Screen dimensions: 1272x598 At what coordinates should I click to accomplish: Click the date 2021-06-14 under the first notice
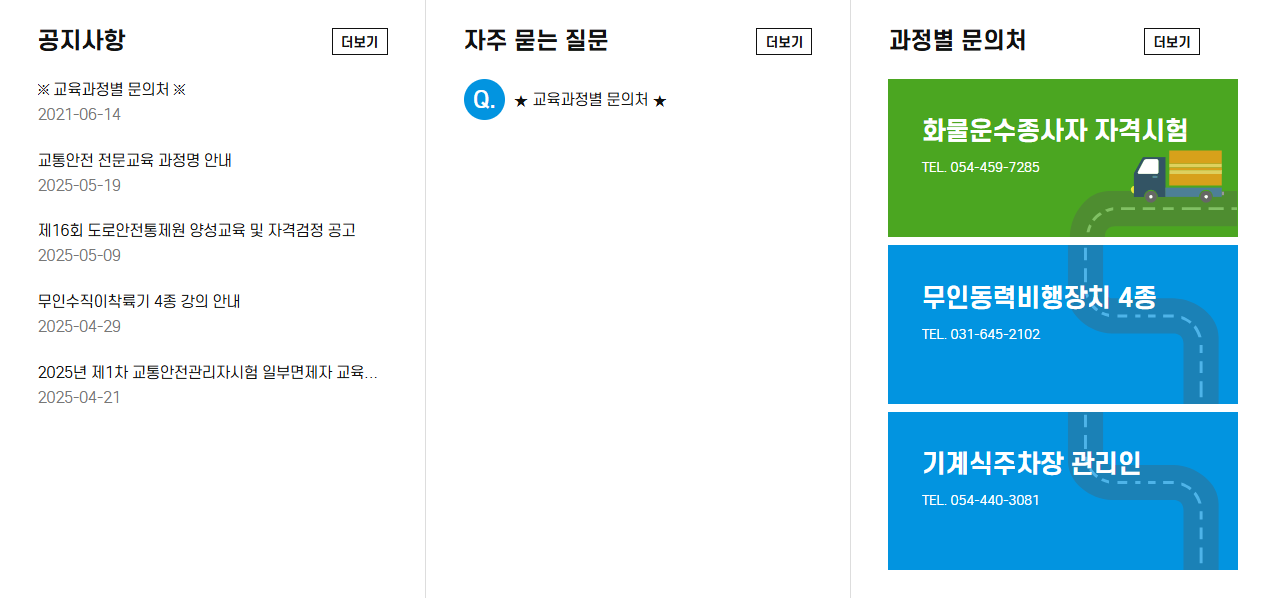click(76, 115)
